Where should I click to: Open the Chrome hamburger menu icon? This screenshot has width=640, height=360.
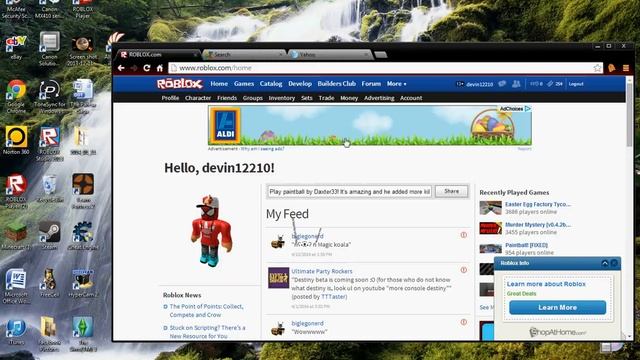626,68
